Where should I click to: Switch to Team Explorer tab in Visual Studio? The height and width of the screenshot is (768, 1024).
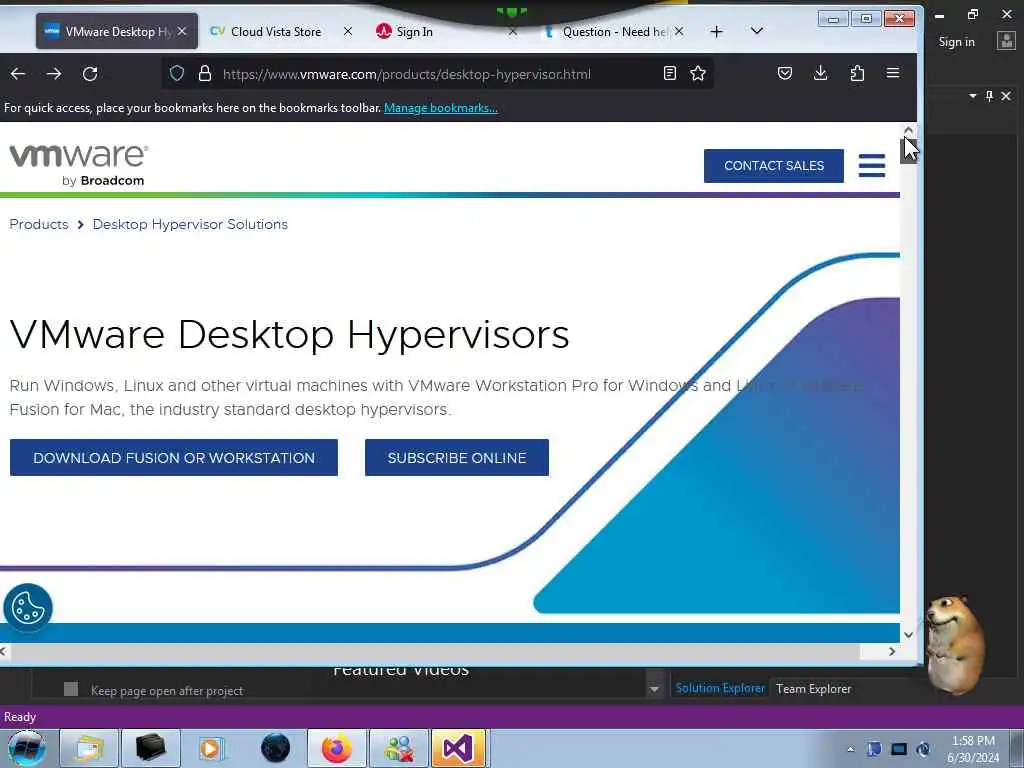click(813, 688)
